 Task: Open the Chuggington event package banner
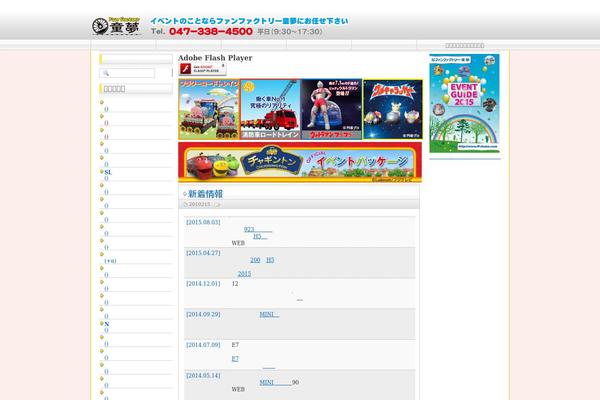coord(300,162)
